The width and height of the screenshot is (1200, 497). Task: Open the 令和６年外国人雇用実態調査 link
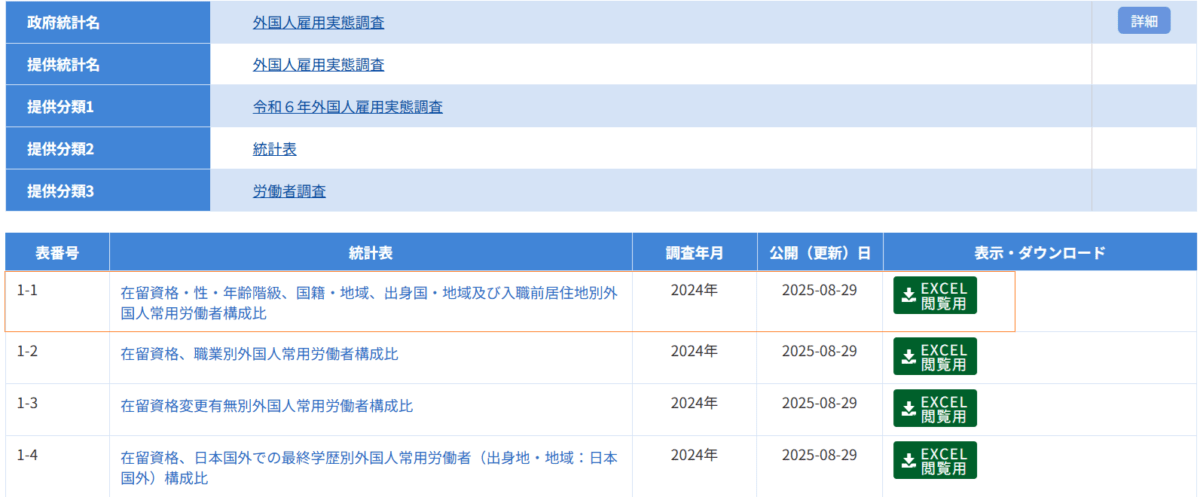tap(347, 107)
